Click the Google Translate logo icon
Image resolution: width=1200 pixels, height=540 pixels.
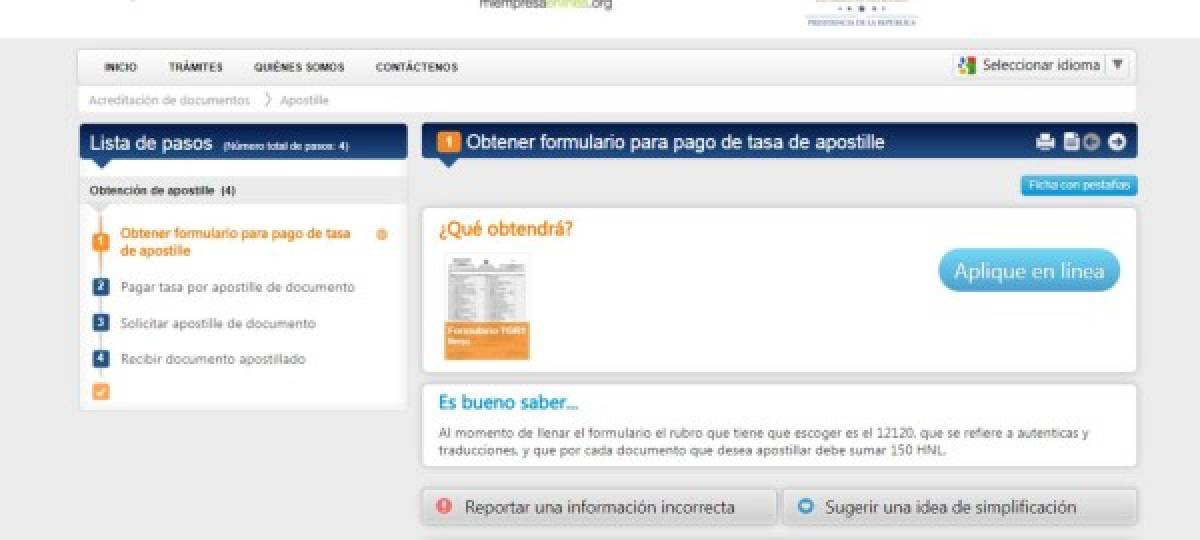click(966, 65)
